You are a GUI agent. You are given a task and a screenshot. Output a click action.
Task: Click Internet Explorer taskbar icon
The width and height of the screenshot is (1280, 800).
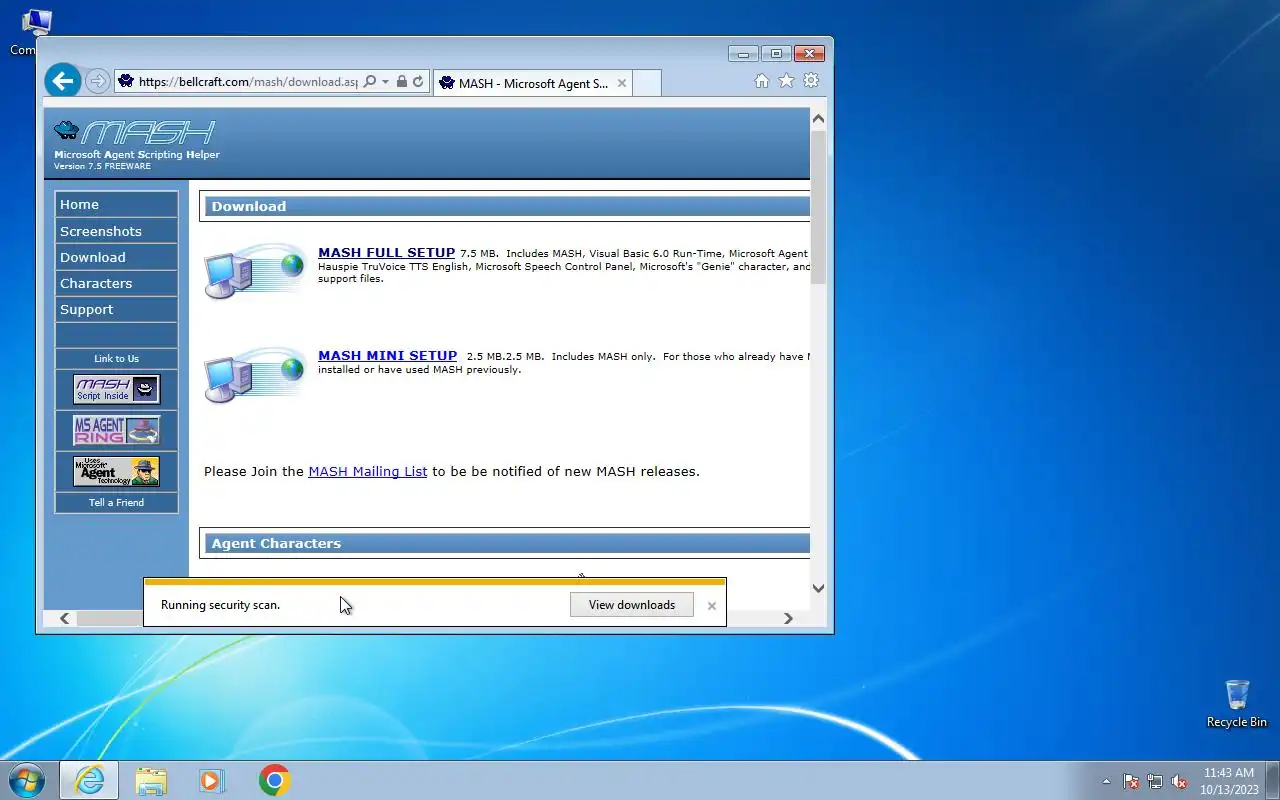pos(89,780)
